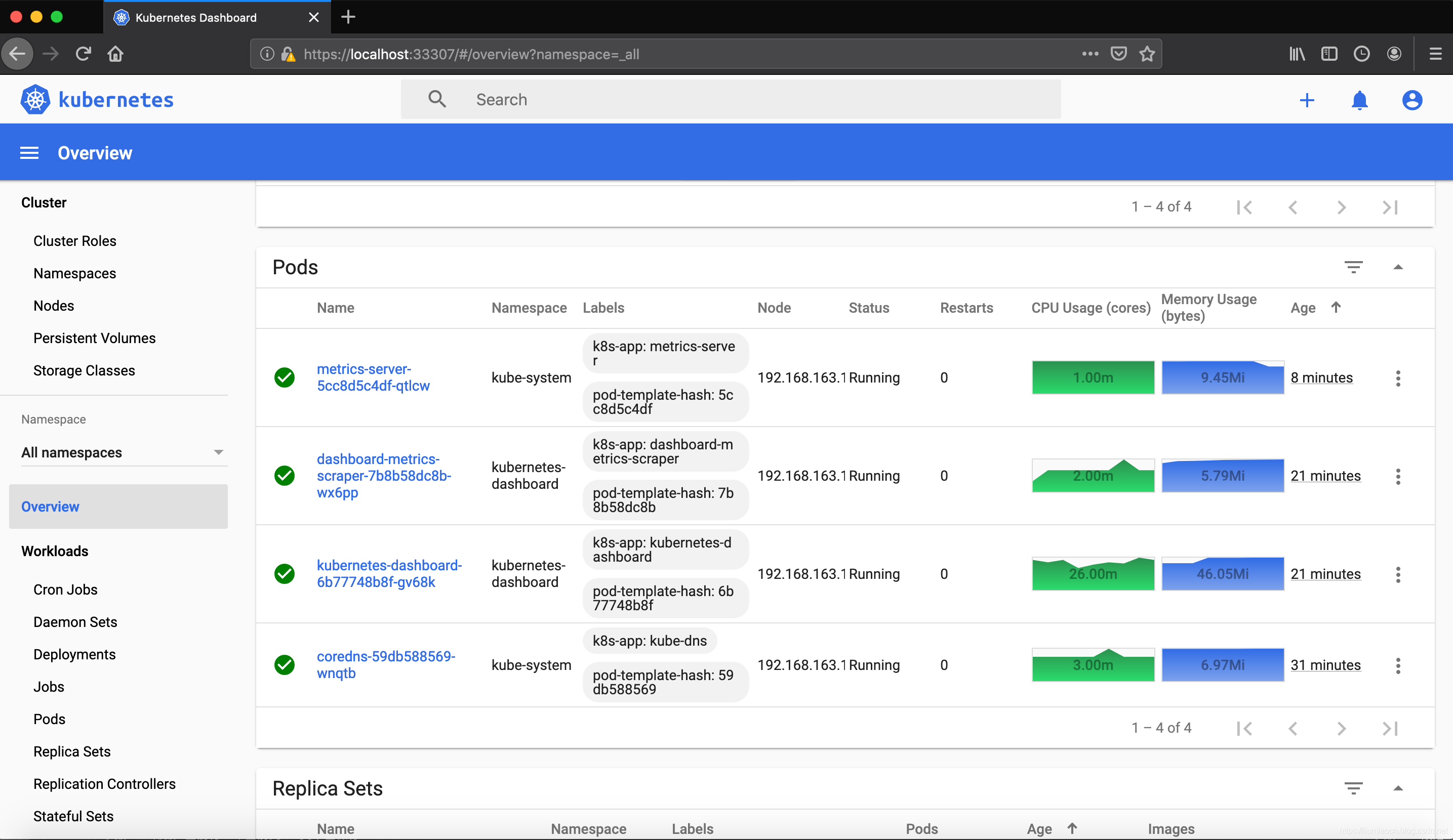1453x840 pixels.
Task: Click the security warning lock icon
Action: (288, 54)
